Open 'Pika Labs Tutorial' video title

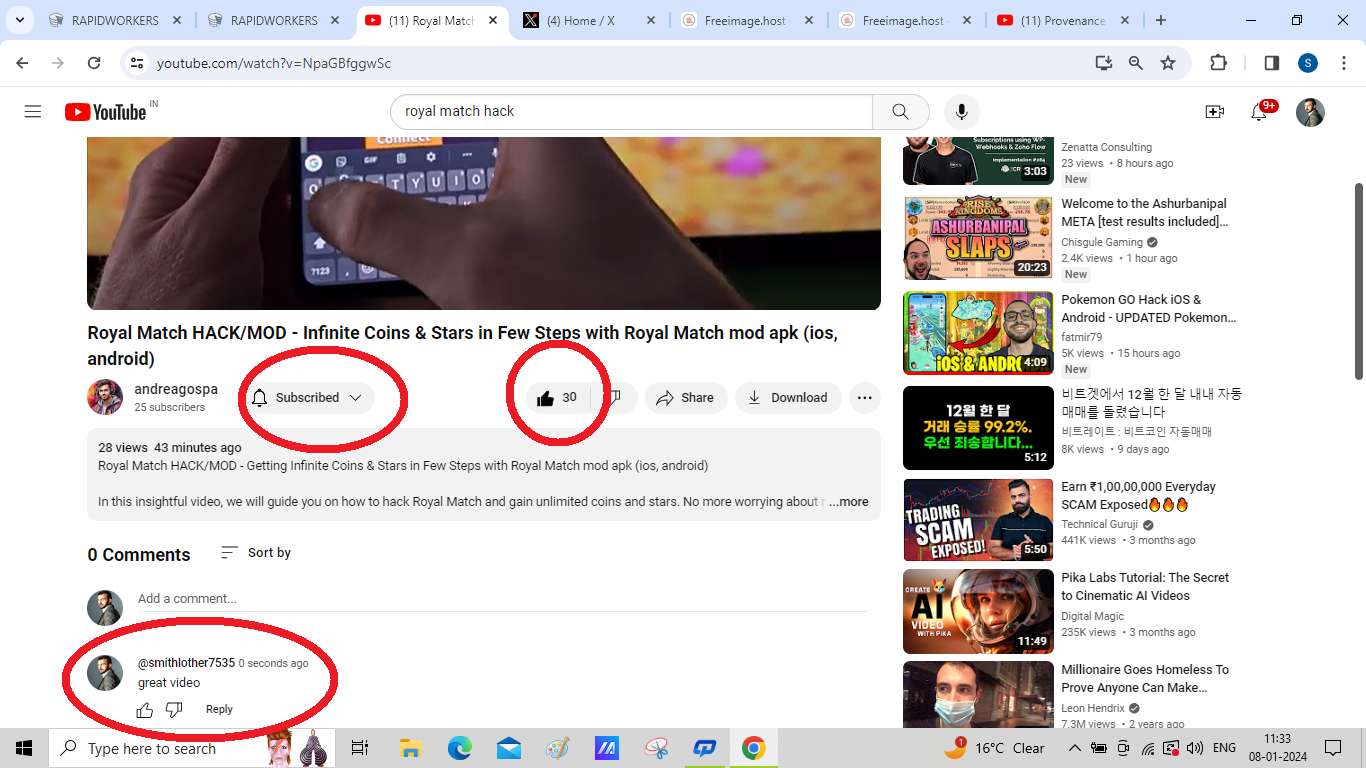1145,587
